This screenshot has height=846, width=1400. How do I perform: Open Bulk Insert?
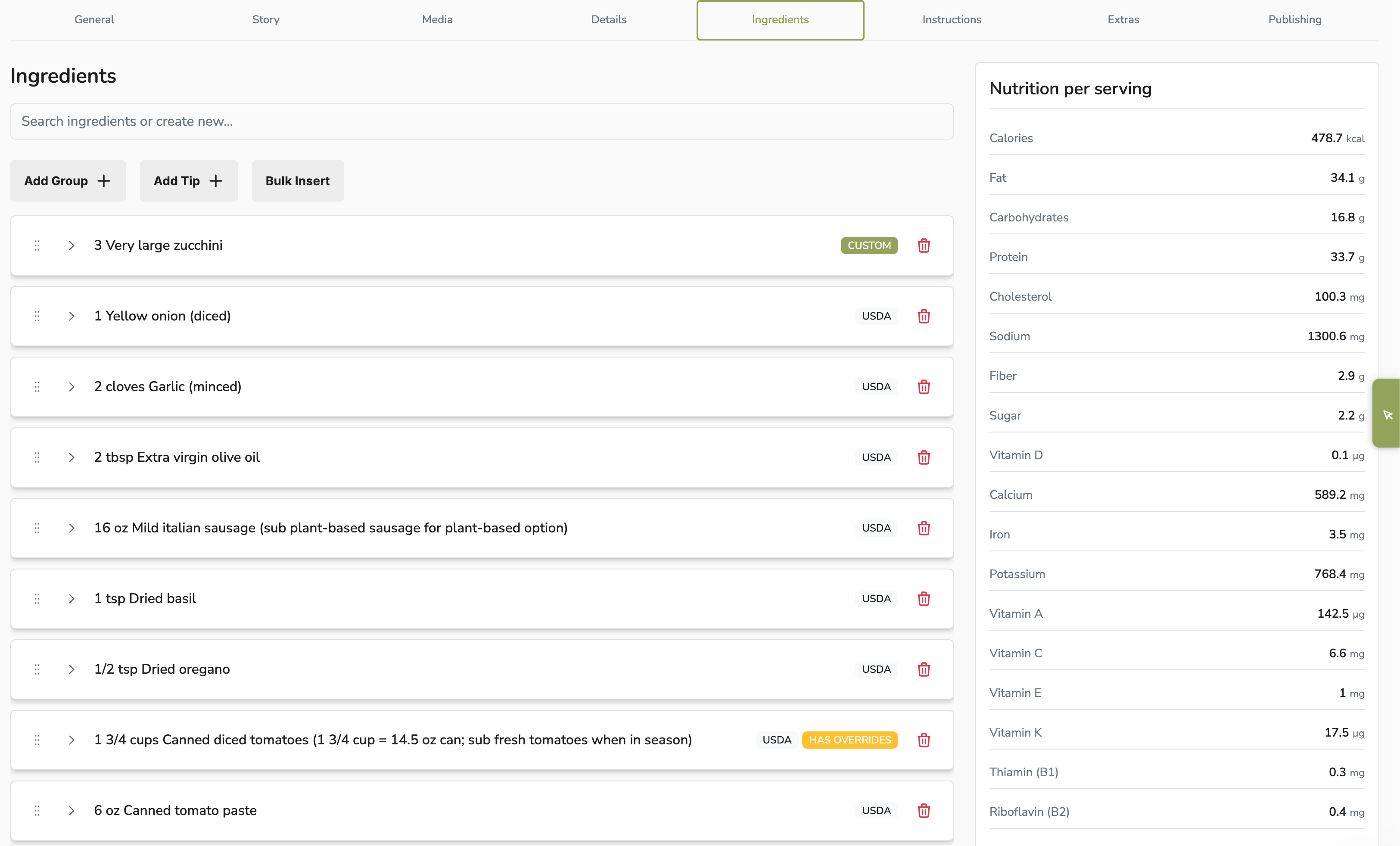tap(298, 180)
